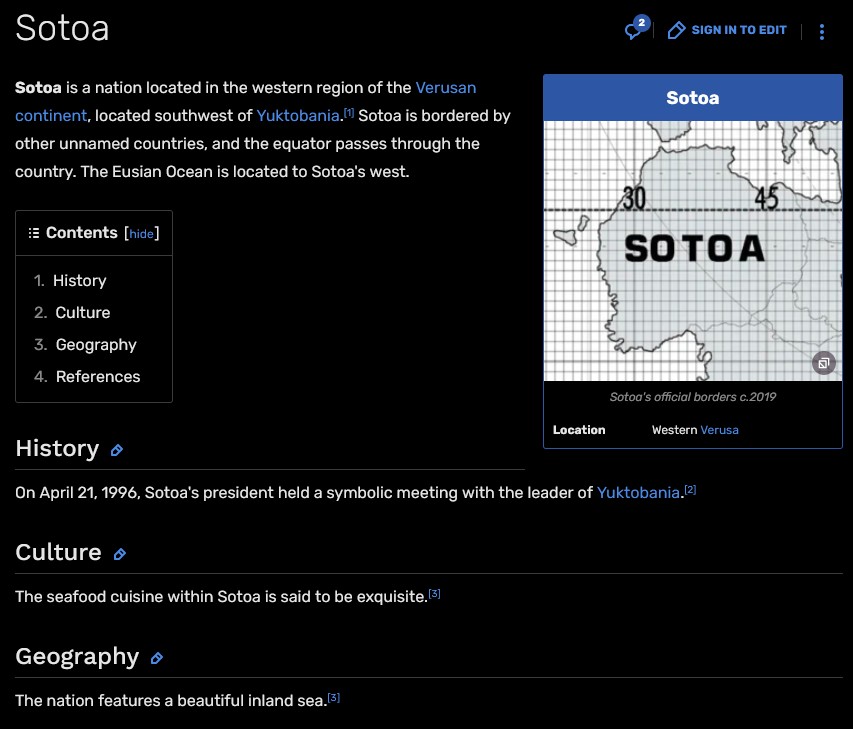Click the edit pencil beside Geography heading

point(156,658)
